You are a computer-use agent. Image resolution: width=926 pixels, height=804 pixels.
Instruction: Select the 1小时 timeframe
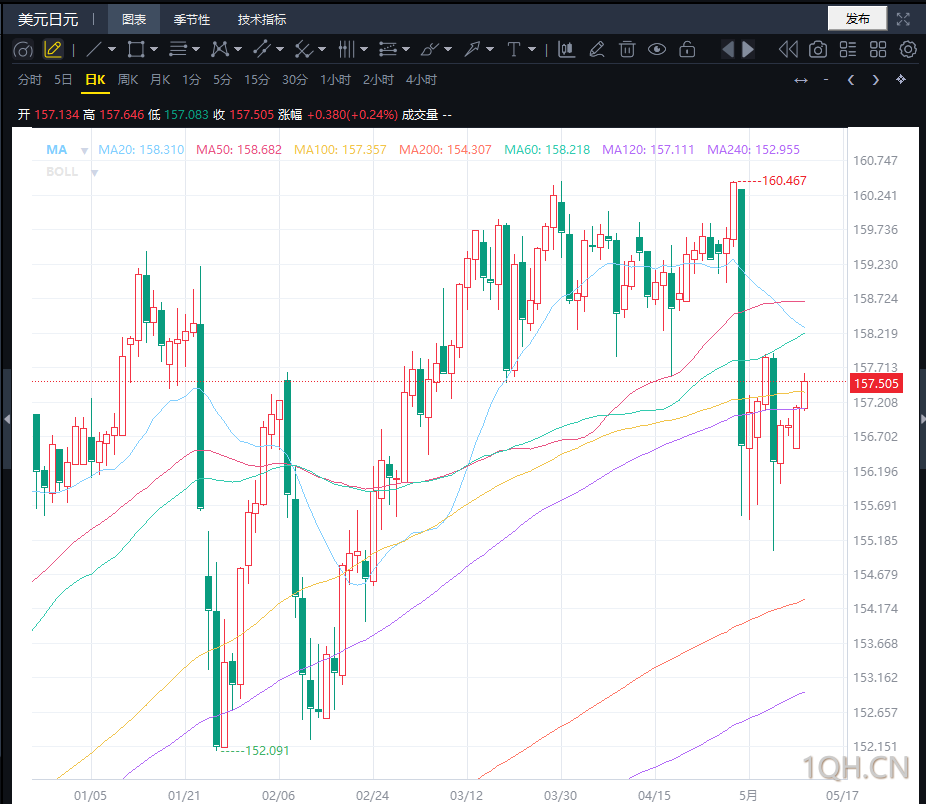335,80
